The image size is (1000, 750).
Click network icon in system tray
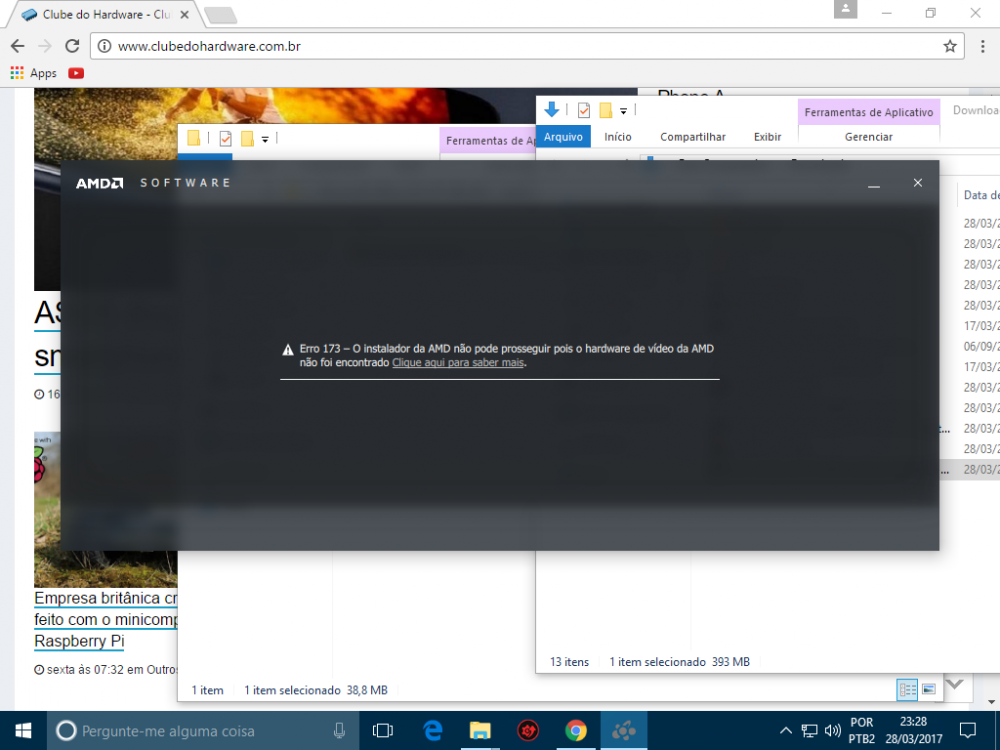click(809, 731)
